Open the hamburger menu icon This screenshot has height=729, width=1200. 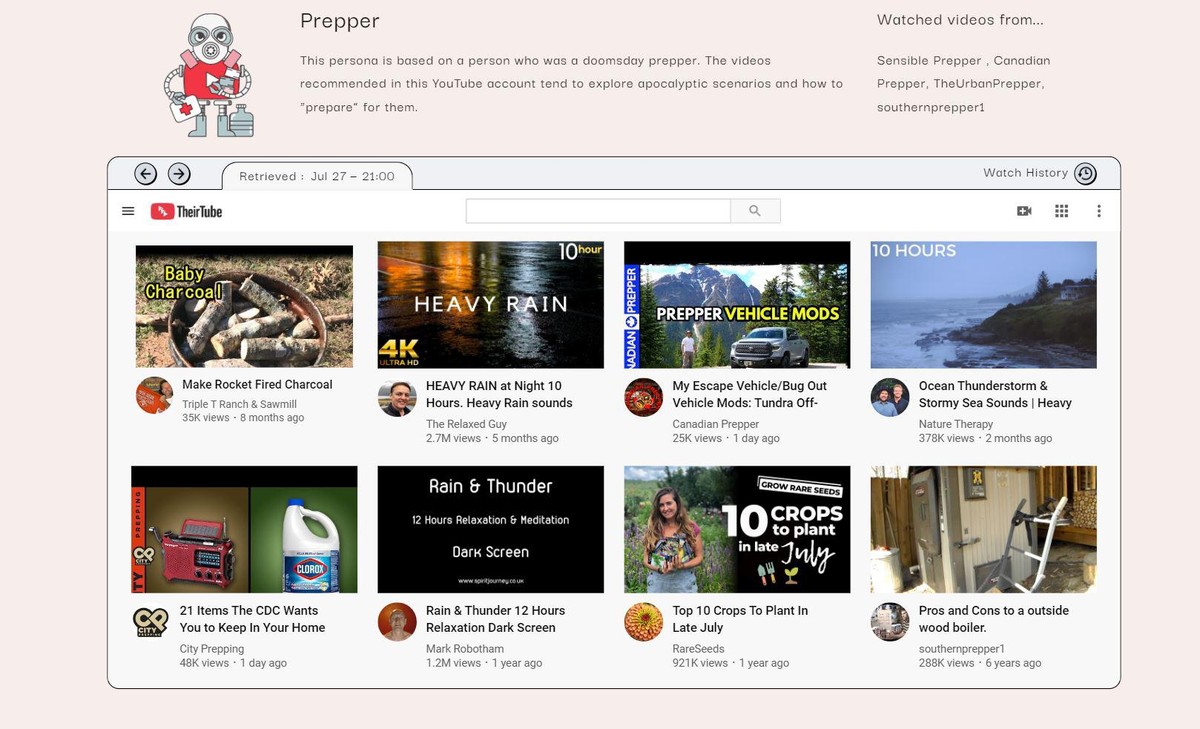coord(128,211)
